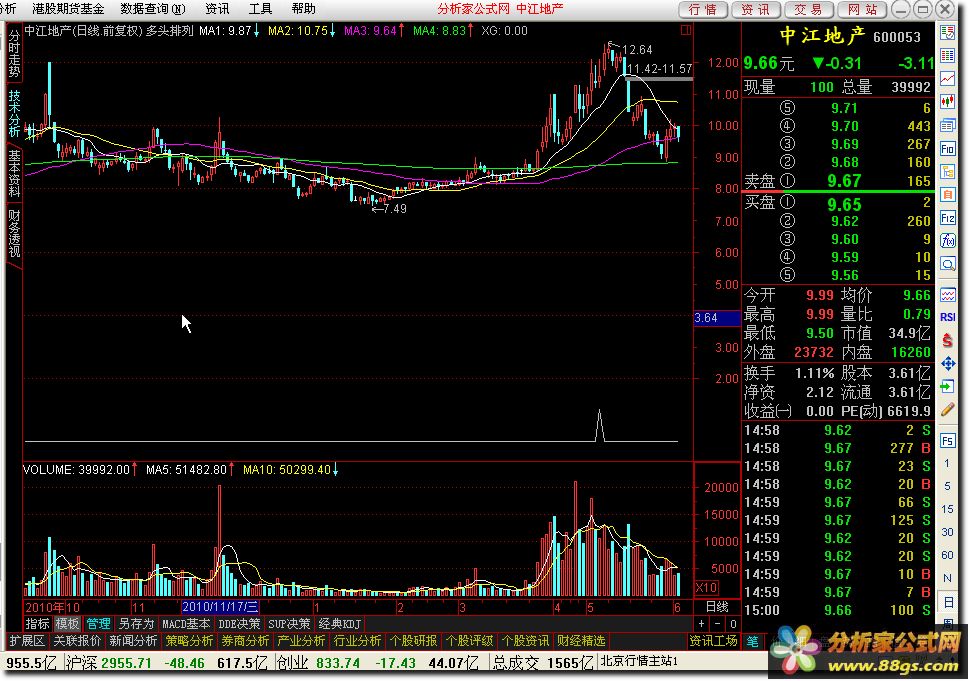Click the 日线 period label under price axis
The width and height of the screenshot is (970, 681).
(x=717, y=606)
